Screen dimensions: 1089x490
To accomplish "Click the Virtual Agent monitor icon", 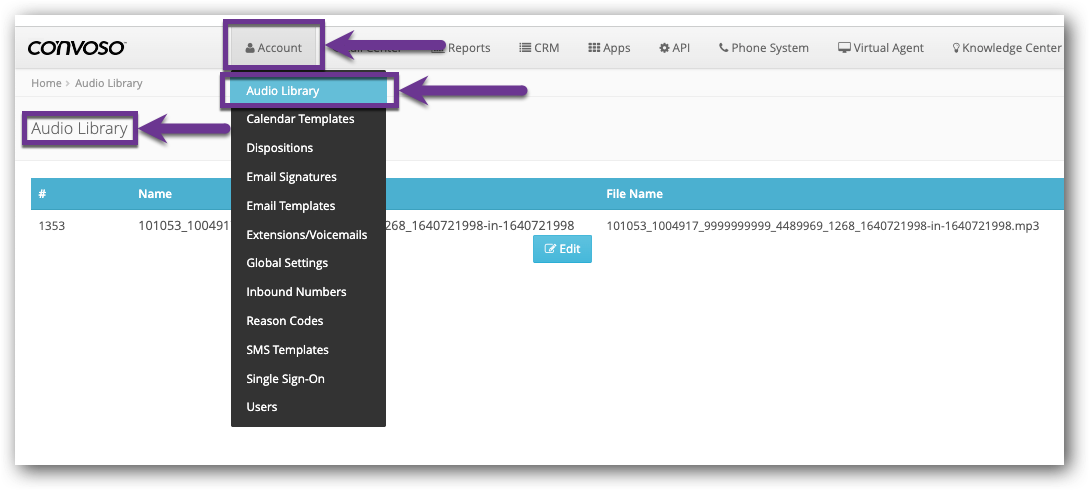I will 844,48.
